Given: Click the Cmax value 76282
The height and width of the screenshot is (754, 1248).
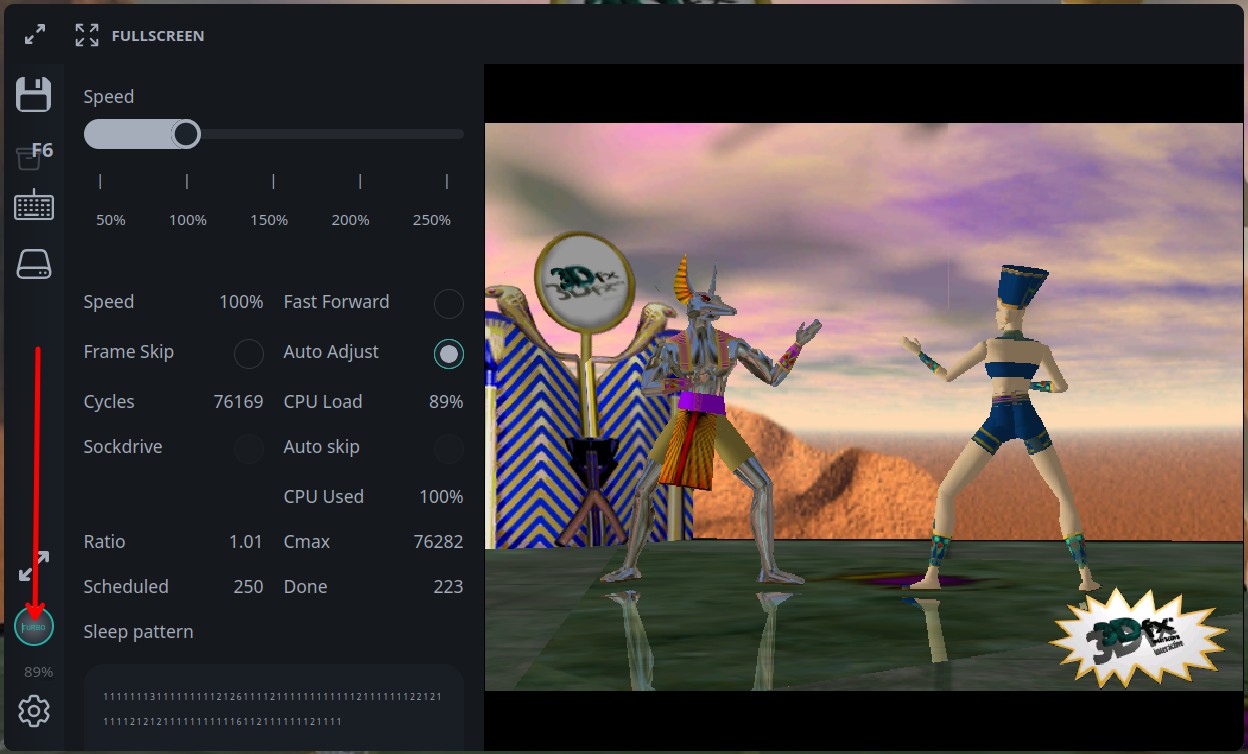Looking at the screenshot, I should (x=438, y=542).
